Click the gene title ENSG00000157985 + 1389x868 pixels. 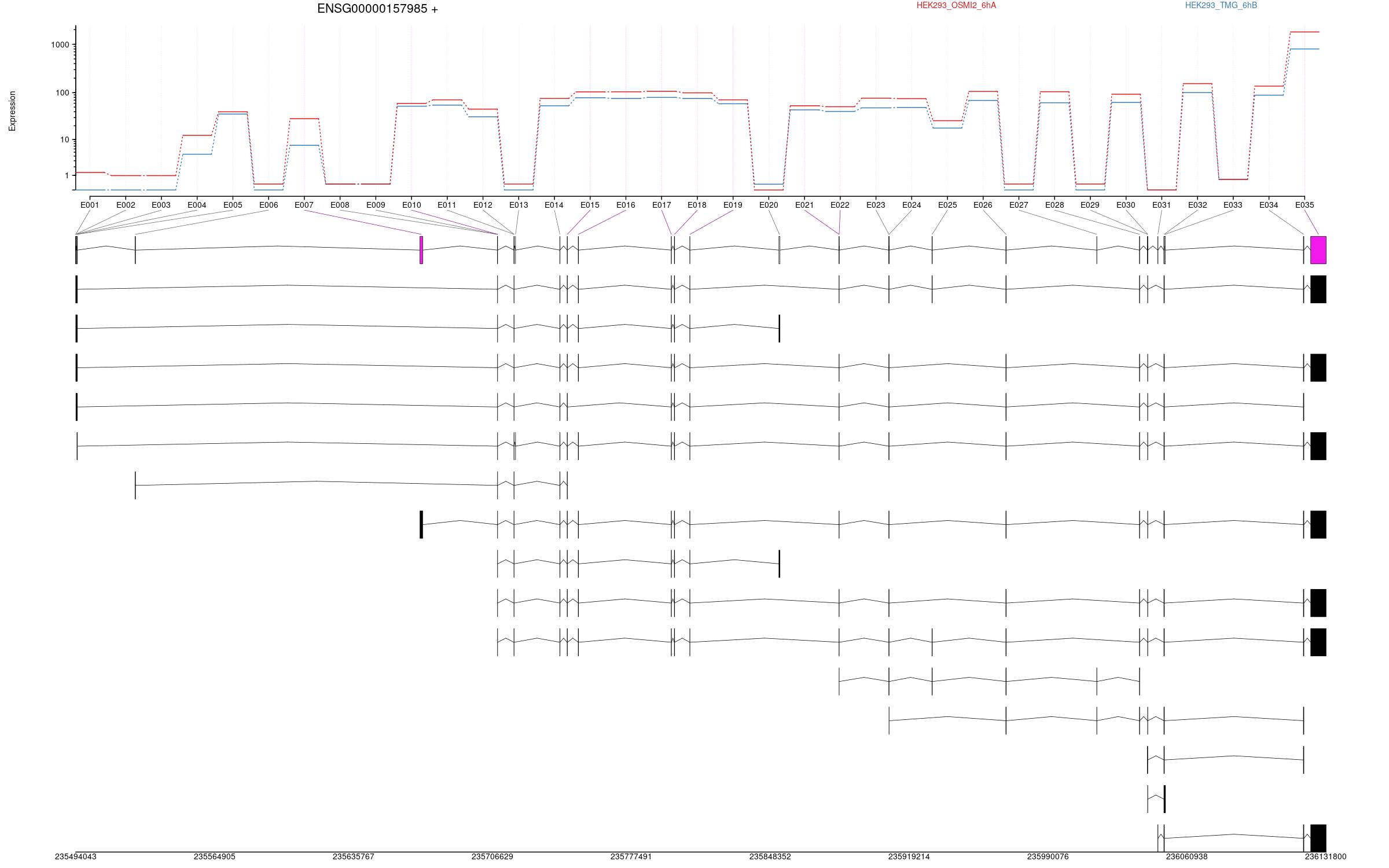[377, 9]
